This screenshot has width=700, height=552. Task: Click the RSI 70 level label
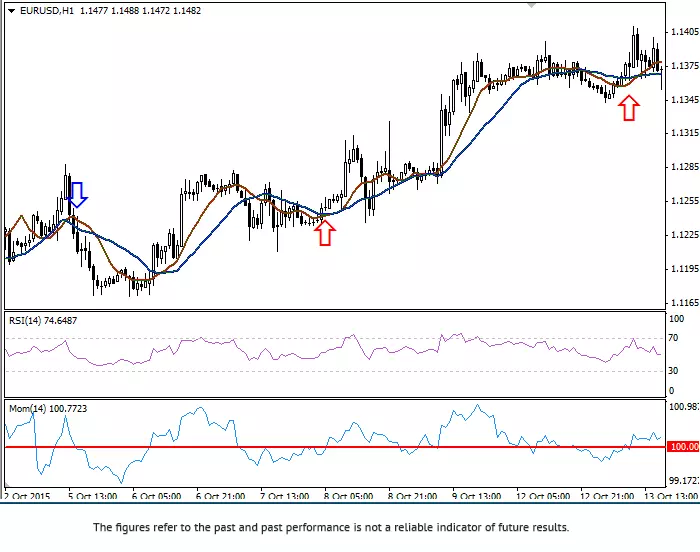click(x=673, y=338)
